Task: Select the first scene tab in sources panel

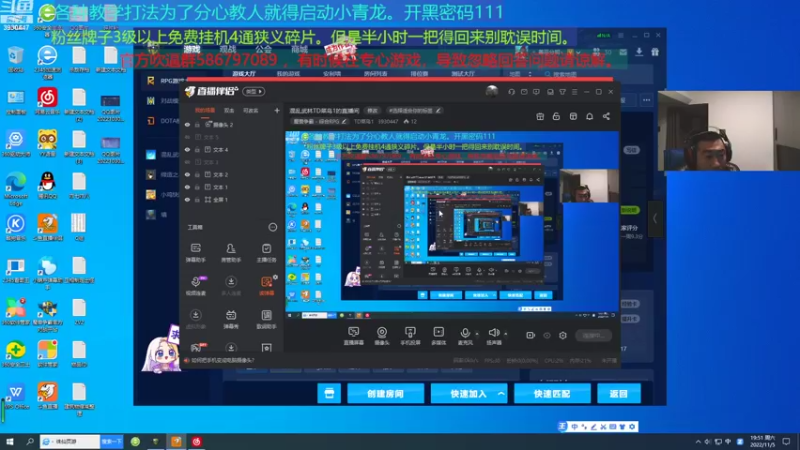Action: 205,110
